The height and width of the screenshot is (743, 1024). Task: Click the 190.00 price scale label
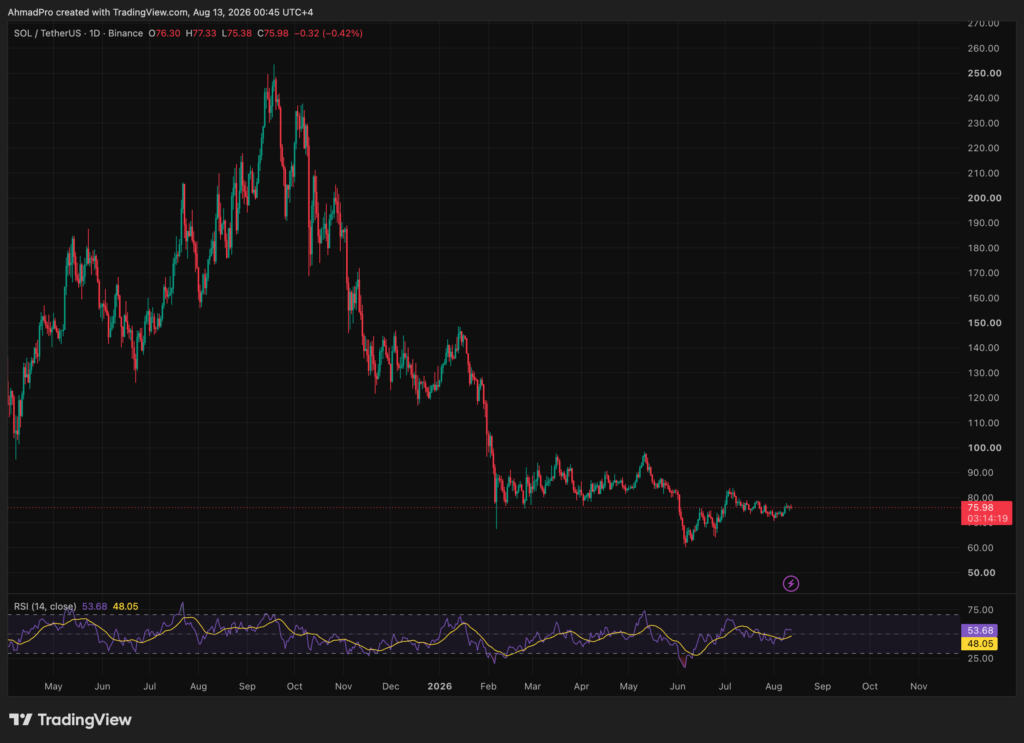pos(984,223)
